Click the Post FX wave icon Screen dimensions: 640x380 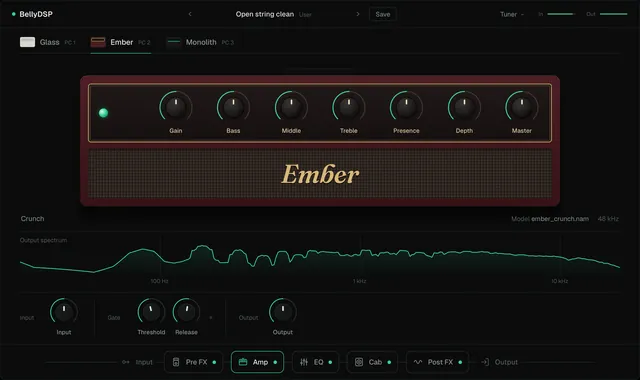click(418, 362)
